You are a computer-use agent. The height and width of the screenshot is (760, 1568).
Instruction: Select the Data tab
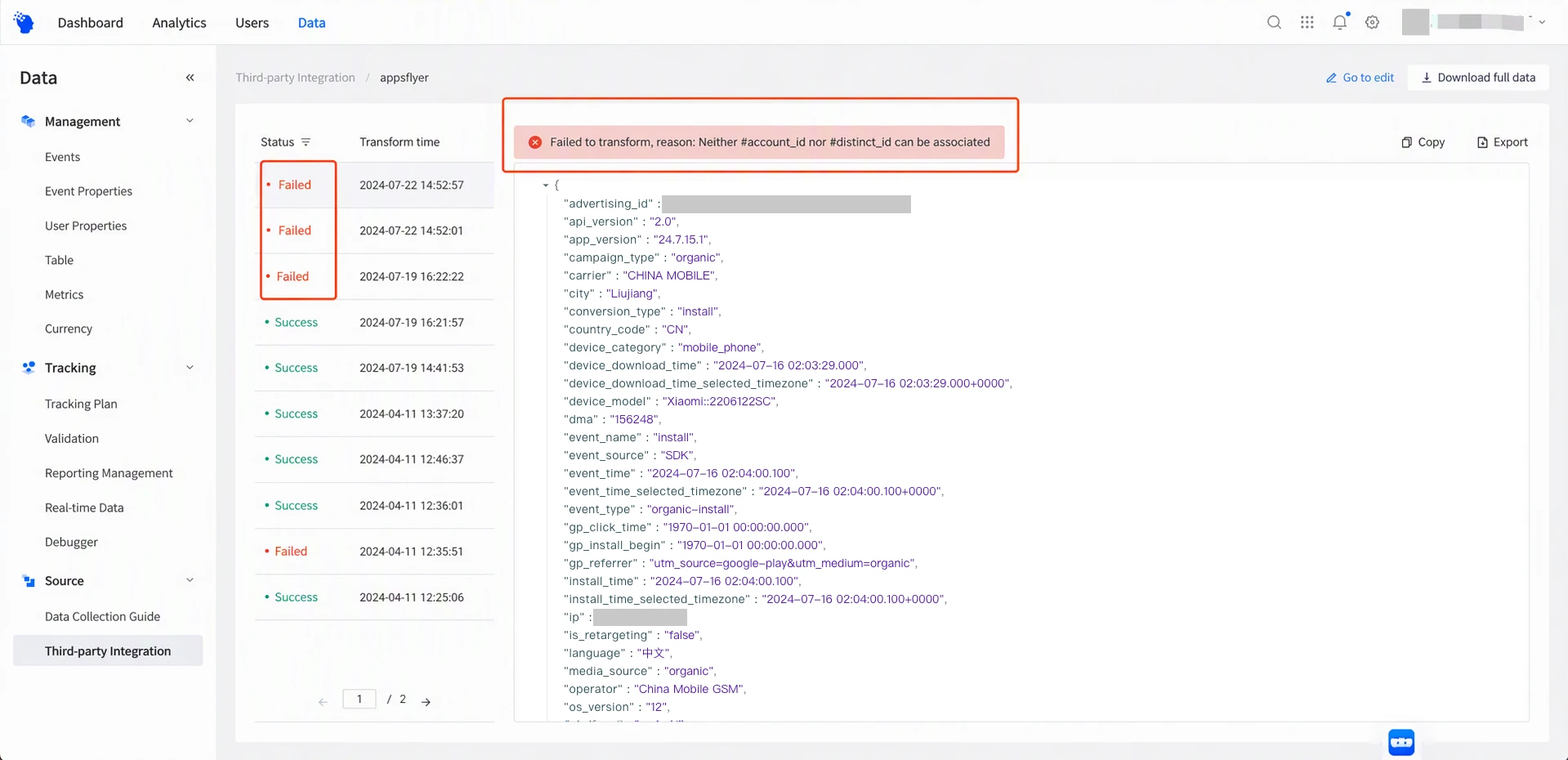point(311,23)
